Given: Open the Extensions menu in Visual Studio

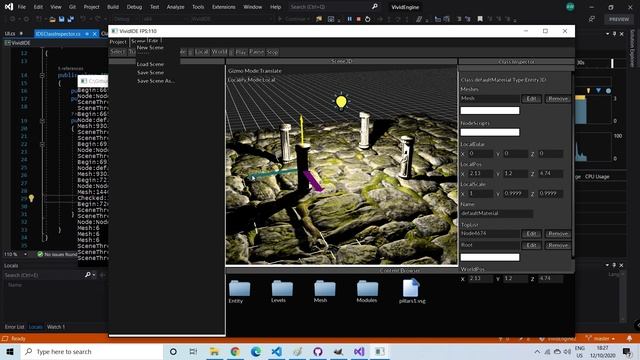Looking at the screenshot, I should coord(223,7).
